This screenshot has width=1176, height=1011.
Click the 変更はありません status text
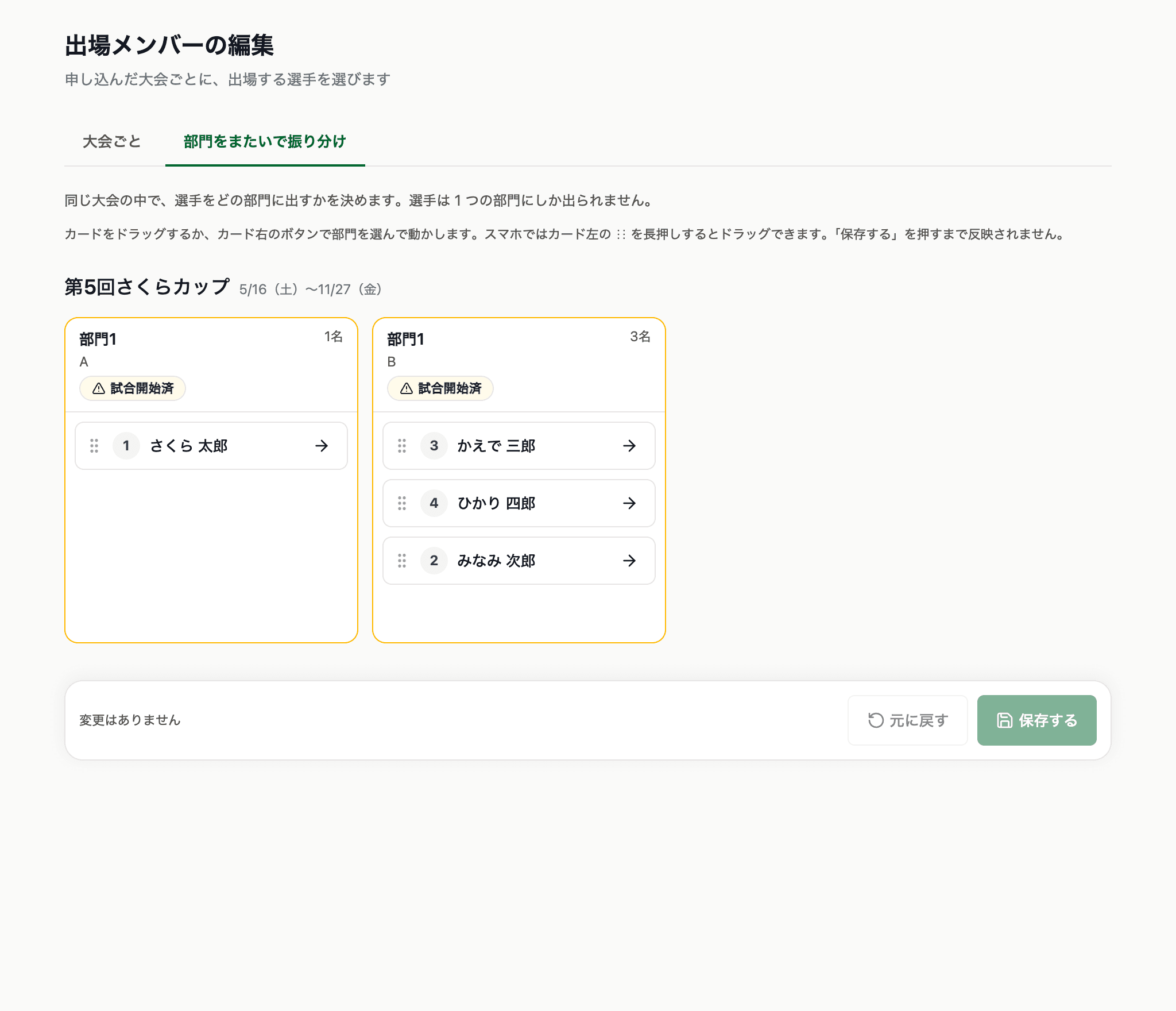pyautogui.click(x=130, y=720)
